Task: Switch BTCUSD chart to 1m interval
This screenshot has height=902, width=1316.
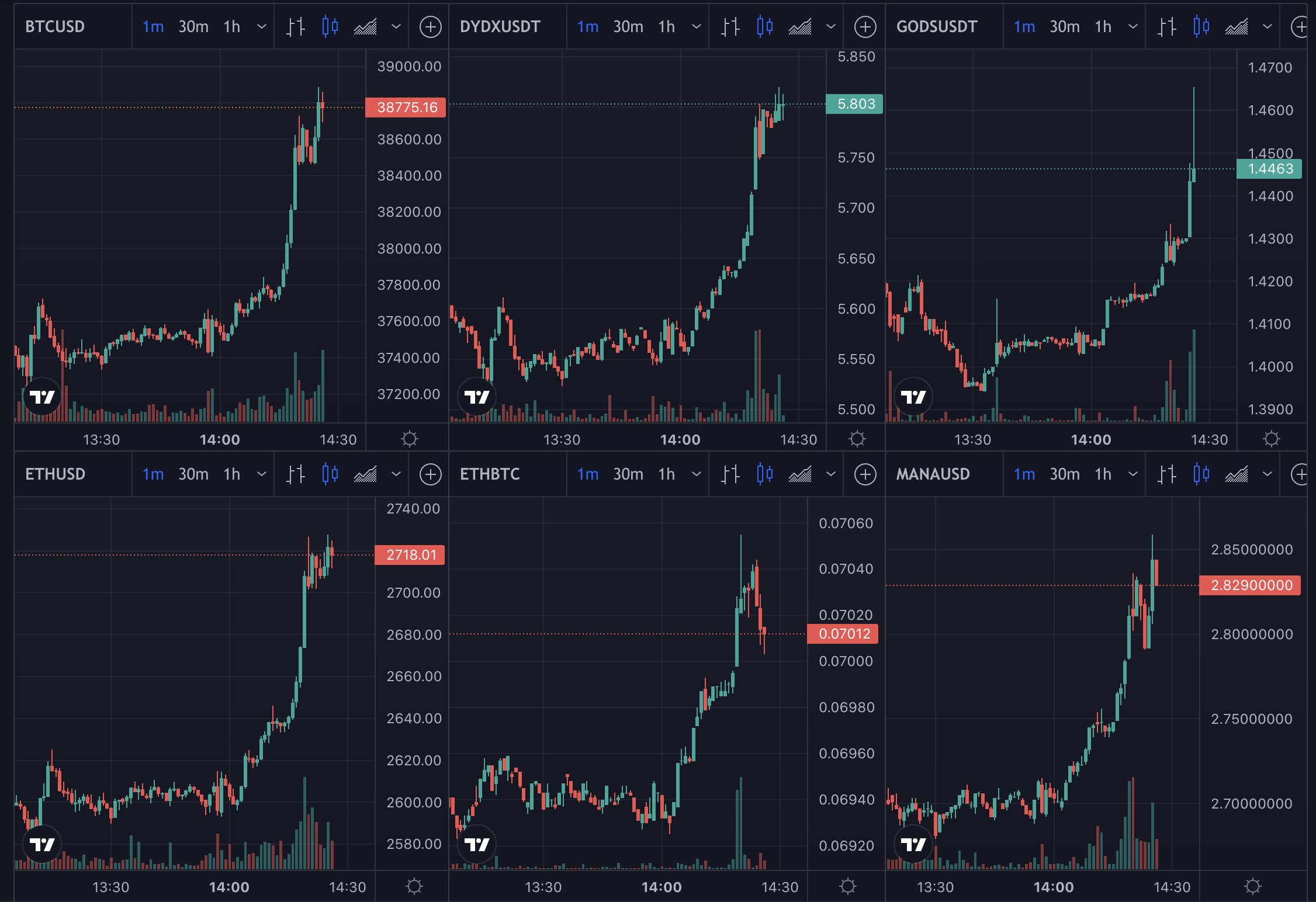Action: (x=153, y=27)
